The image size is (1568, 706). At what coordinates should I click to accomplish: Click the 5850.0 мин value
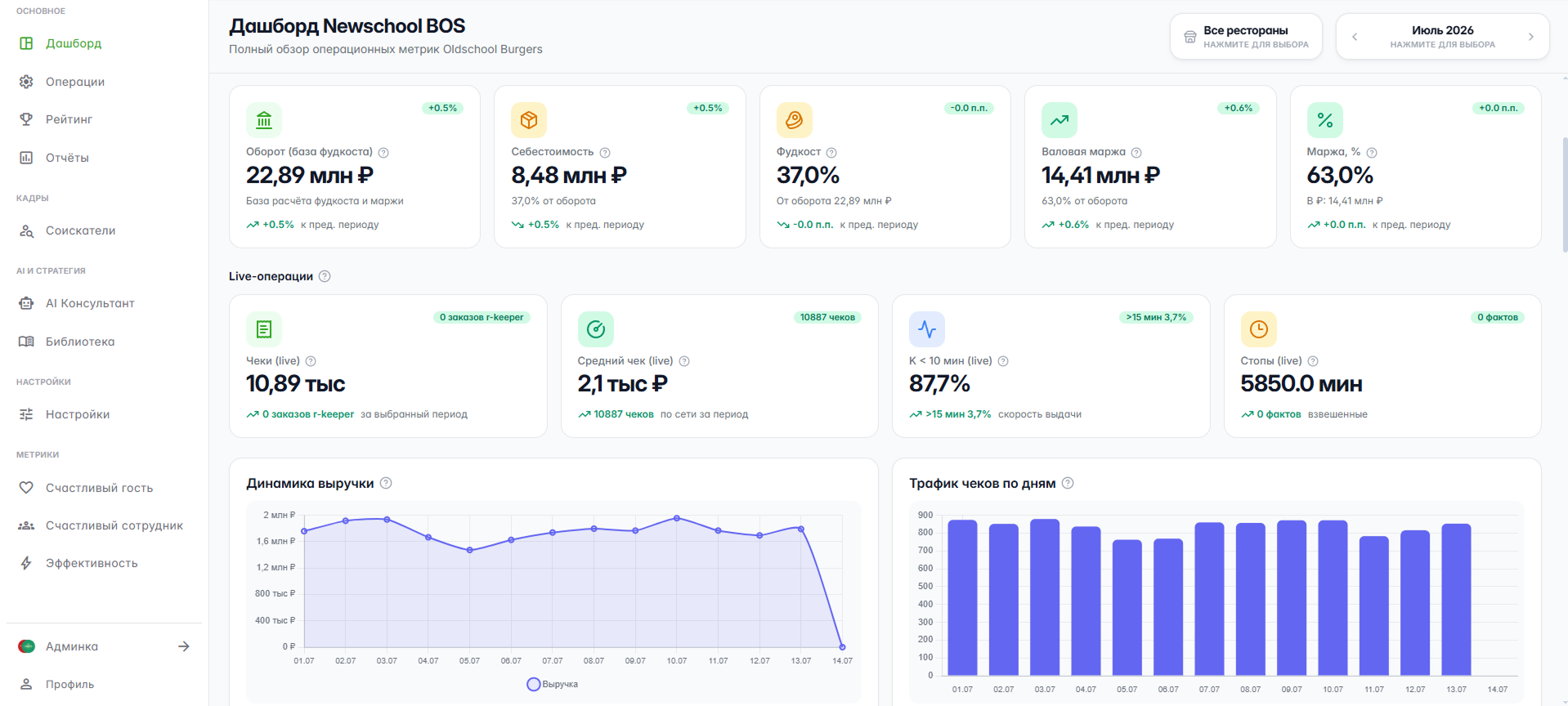point(1301,383)
